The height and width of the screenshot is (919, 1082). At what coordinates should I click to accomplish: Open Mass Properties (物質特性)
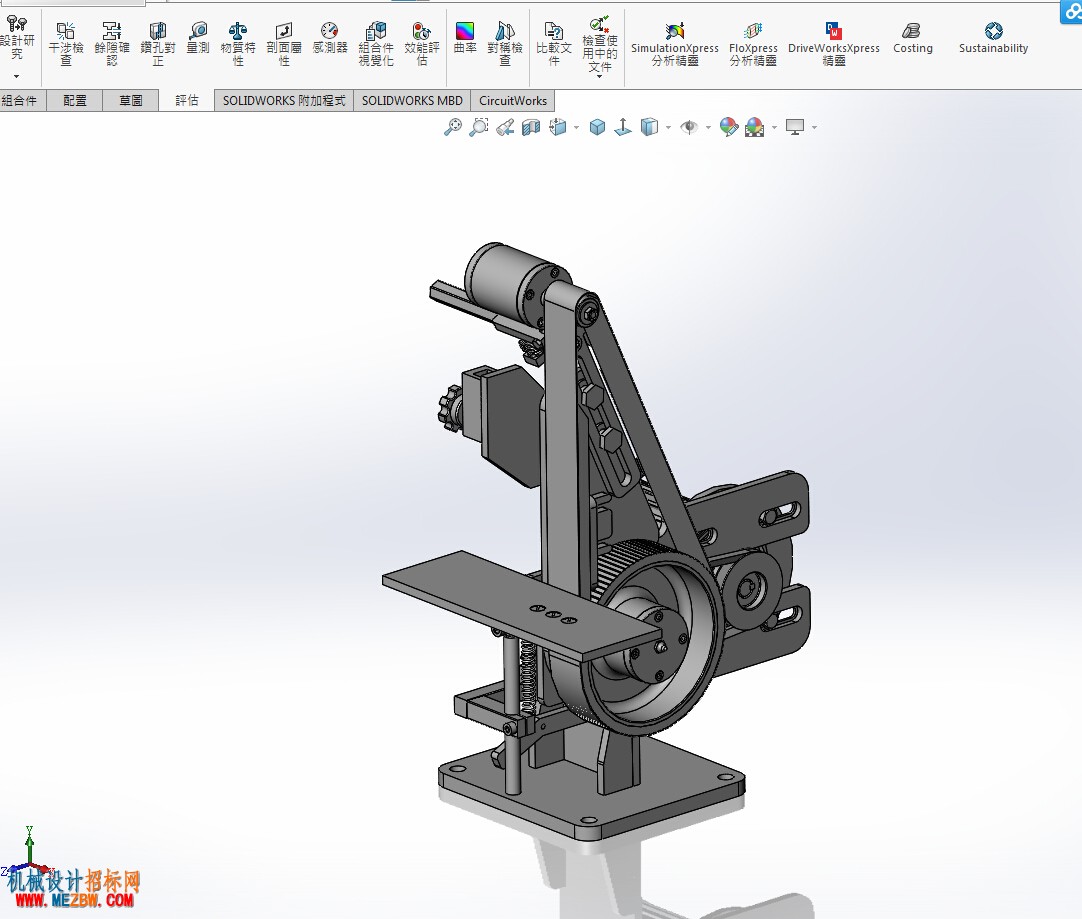238,44
